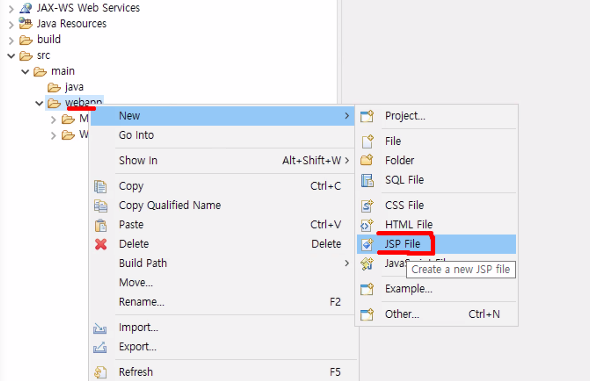Expand the build folder

(x=11, y=40)
